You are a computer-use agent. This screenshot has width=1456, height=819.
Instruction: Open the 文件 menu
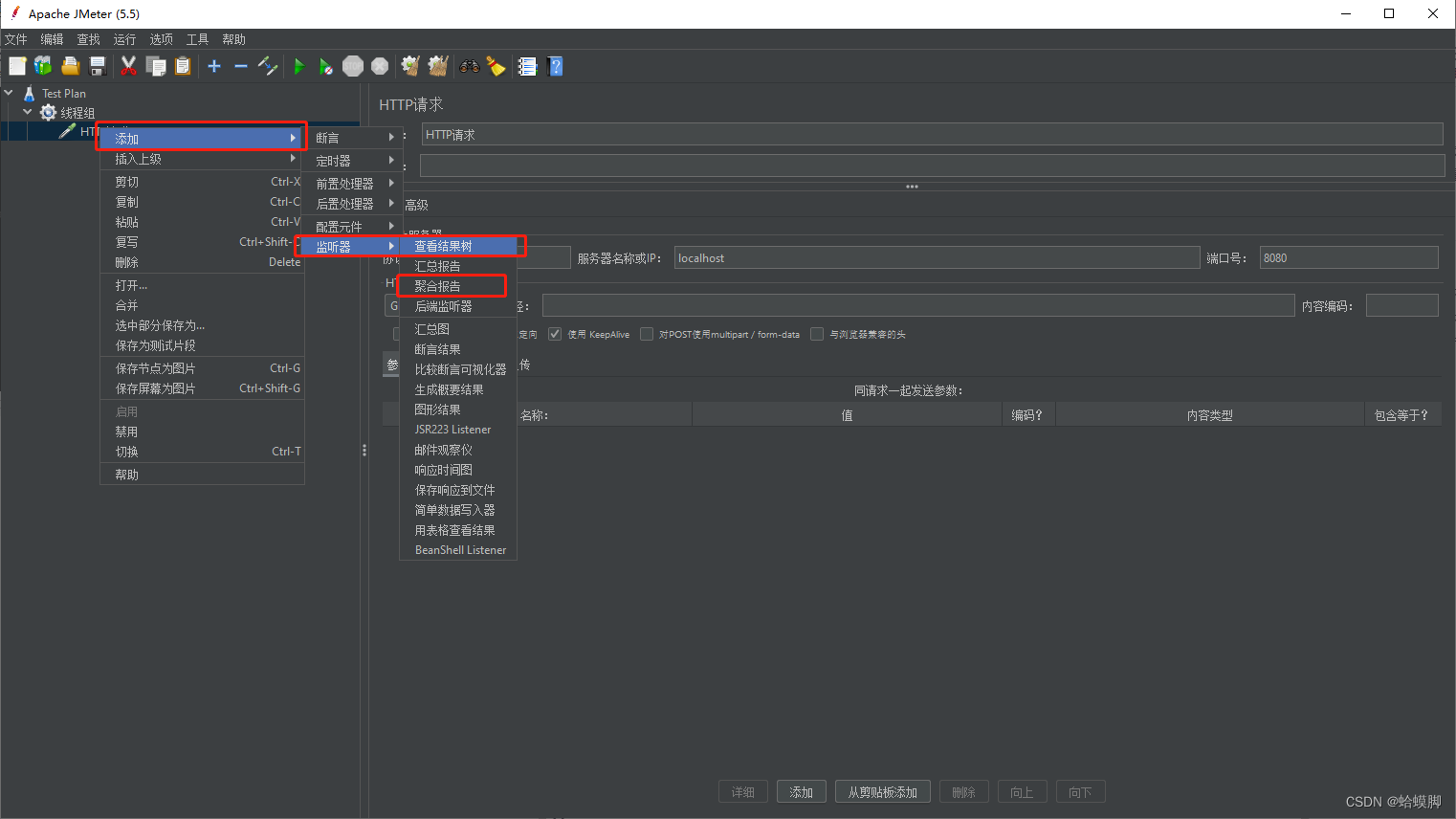[16, 39]
